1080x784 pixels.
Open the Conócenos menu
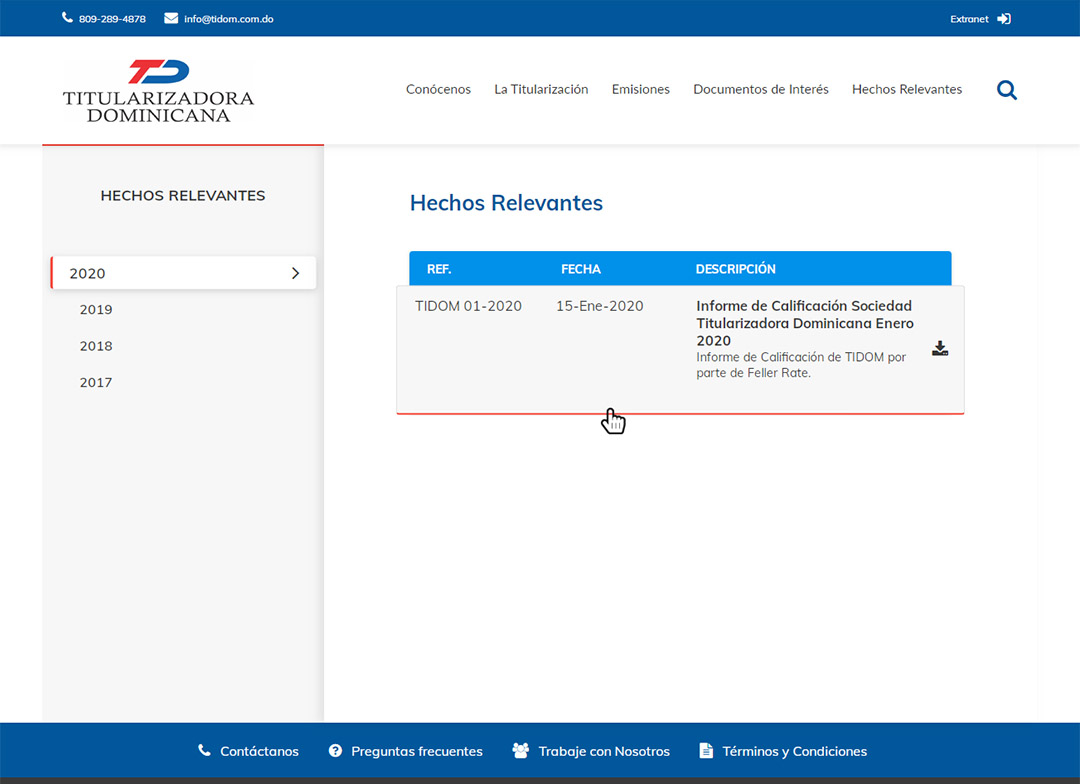tap(438, 90)
